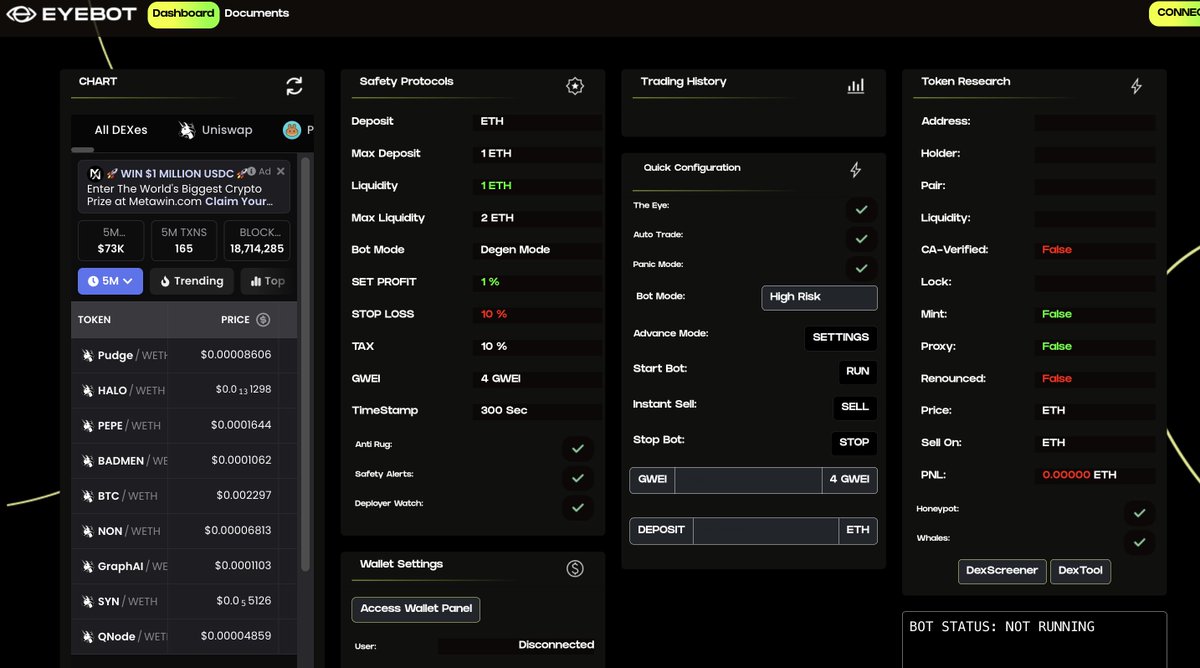The width and height of the screenshot is (1200, 668).
Task: Click the TimeStamp 300 Sec value
Action: pyautogui.click(x=538, y=410)
